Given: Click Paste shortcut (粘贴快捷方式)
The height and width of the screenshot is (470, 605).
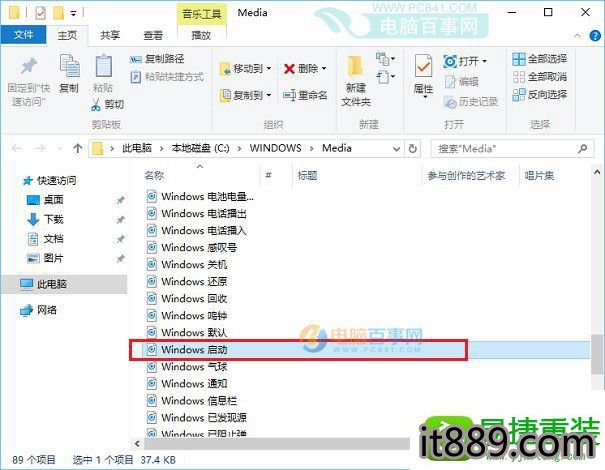Looking at the screenshot, I should point(167,77).
